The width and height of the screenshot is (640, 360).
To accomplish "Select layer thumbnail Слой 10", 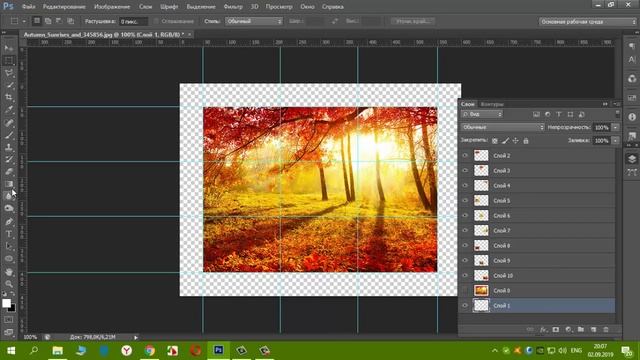I will 481,276.
